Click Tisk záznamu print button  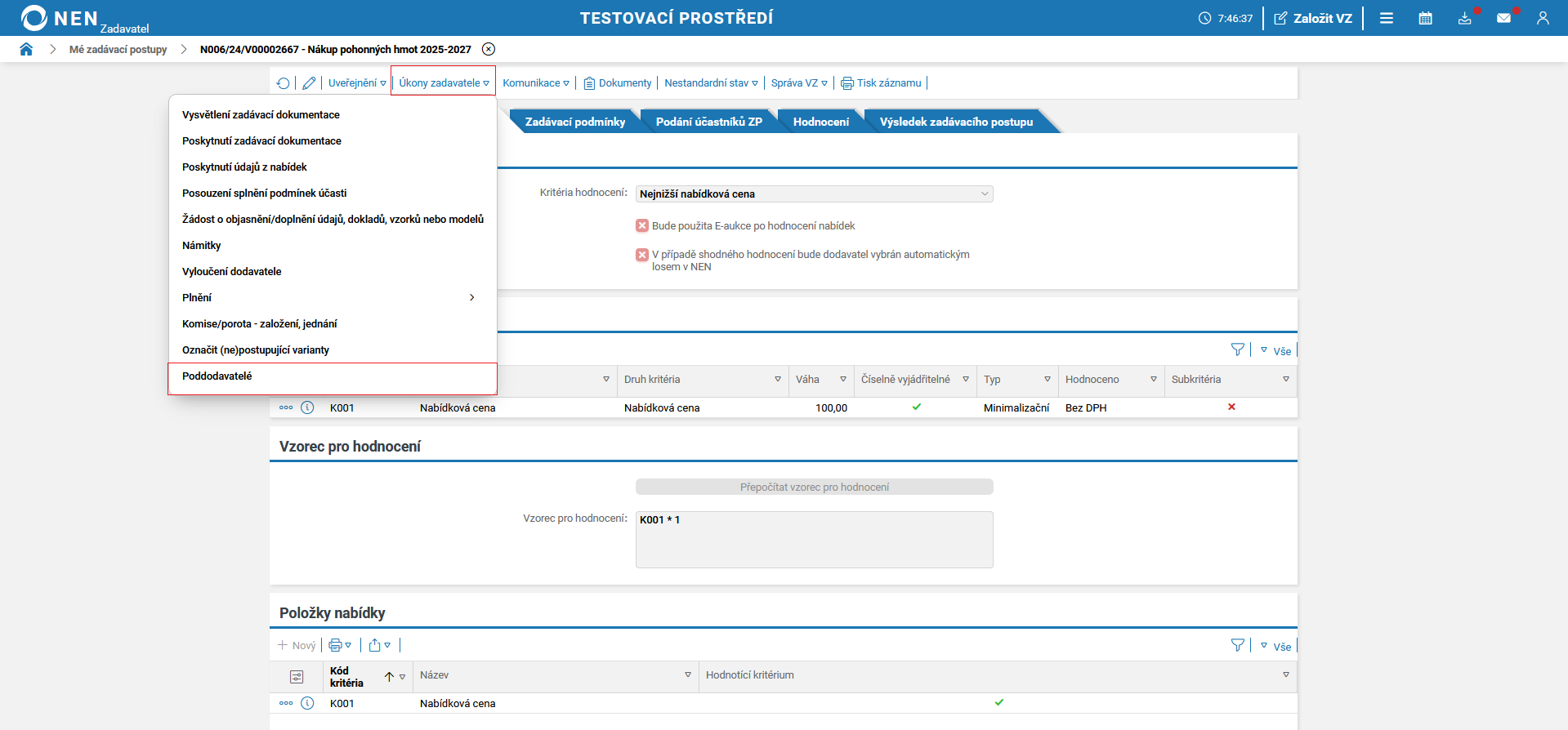coord(882,83)
